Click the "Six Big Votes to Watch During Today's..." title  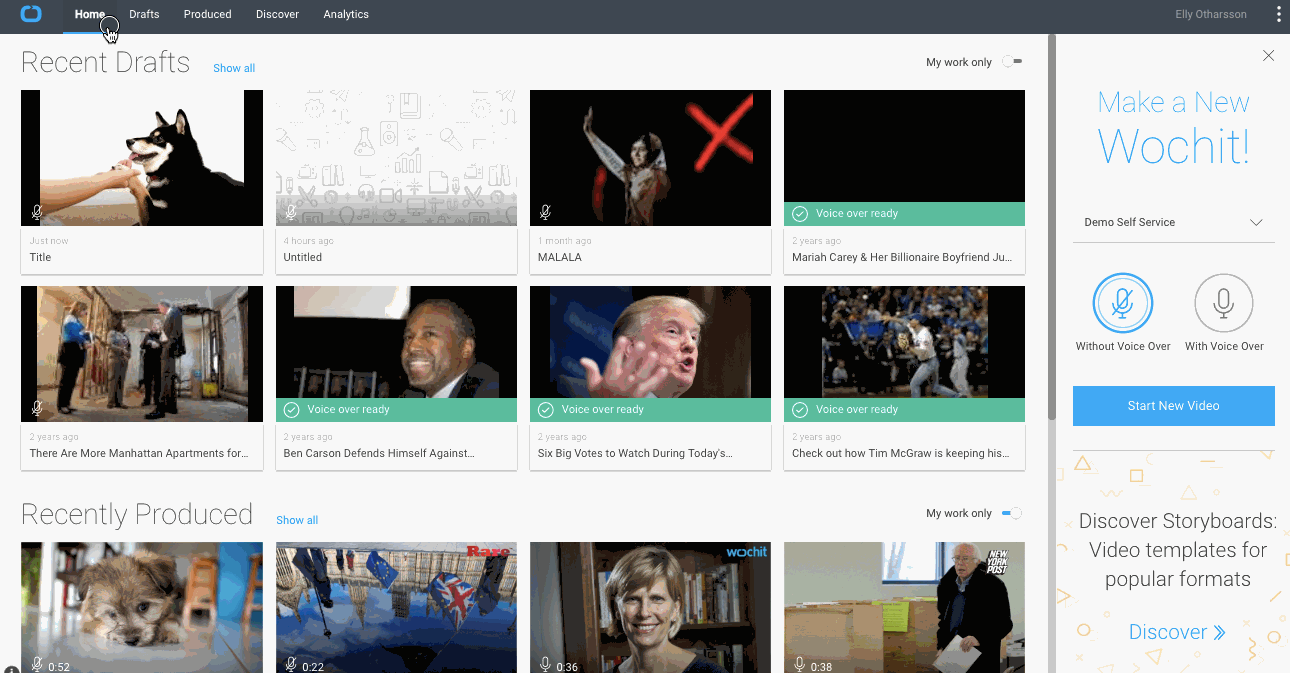pyautogui.click(x=635, y=453)
